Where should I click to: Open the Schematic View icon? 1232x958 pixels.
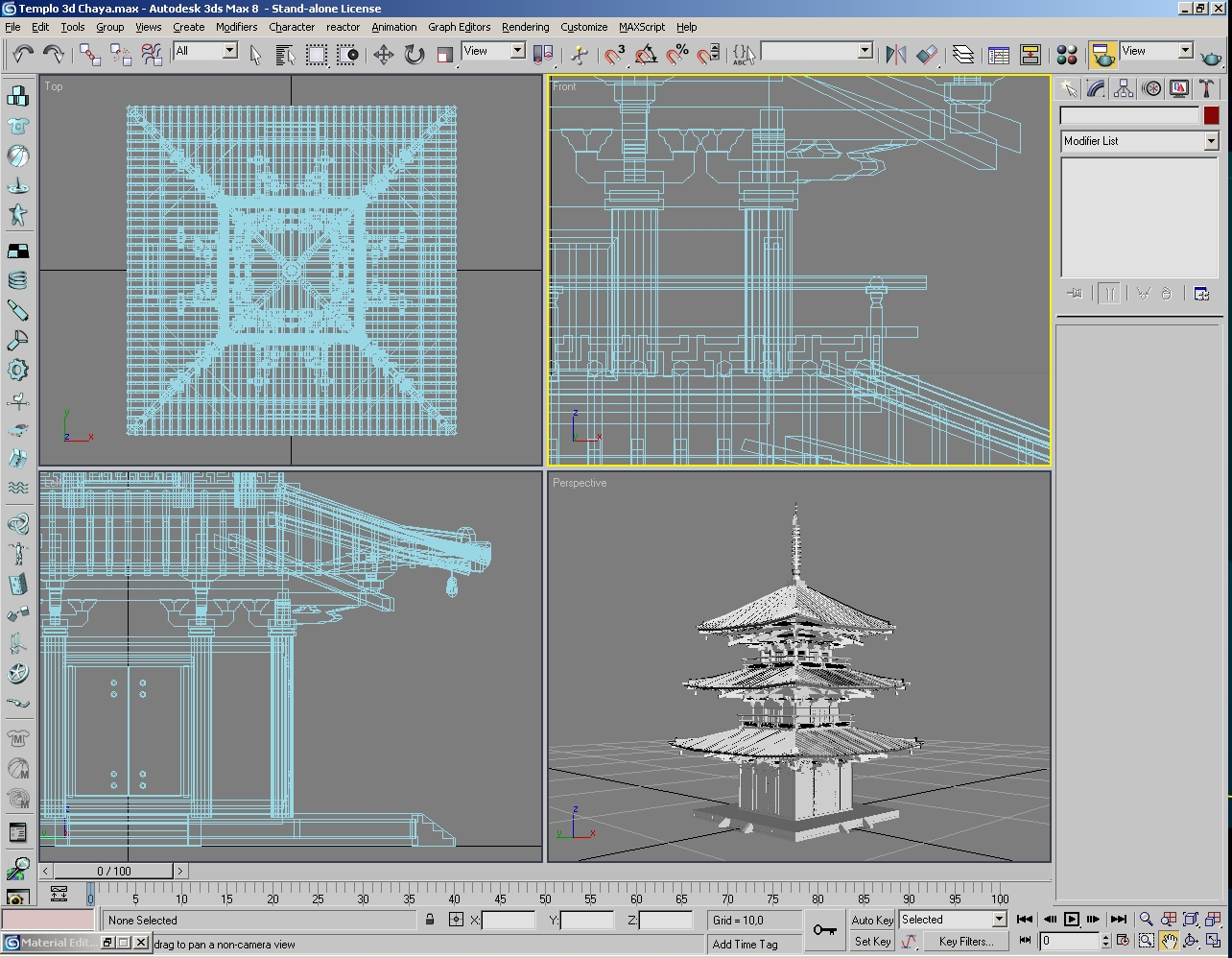click(1031, 54)
